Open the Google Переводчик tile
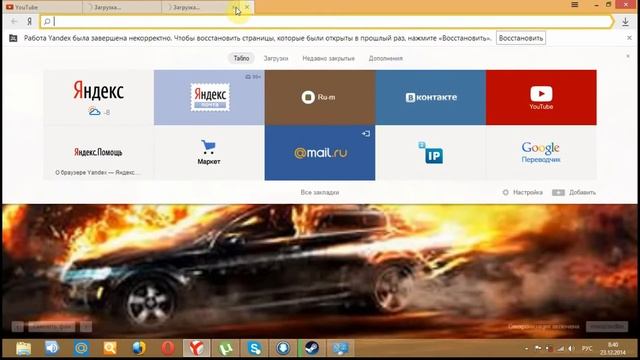This screenshot has width=640, height=360. point(541,153)
